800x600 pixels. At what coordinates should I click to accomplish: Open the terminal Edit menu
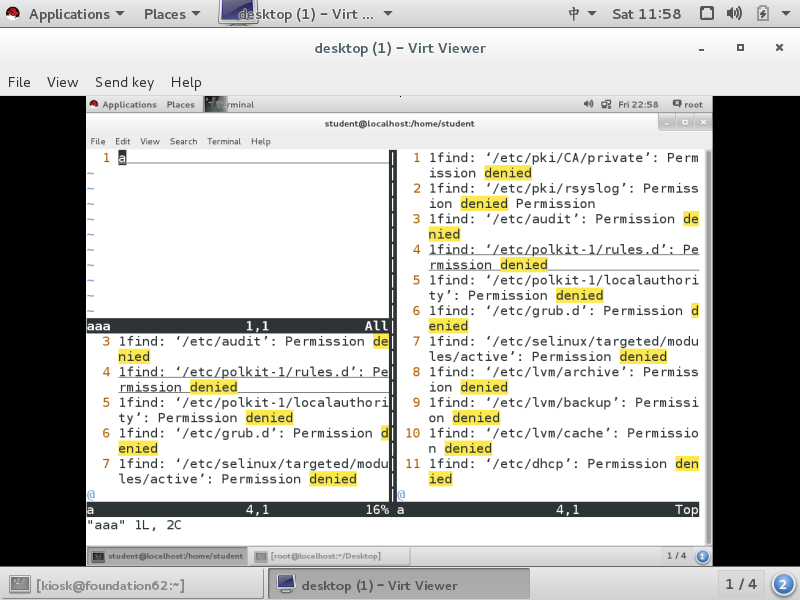pyautogui.click(x=122, y=141)
